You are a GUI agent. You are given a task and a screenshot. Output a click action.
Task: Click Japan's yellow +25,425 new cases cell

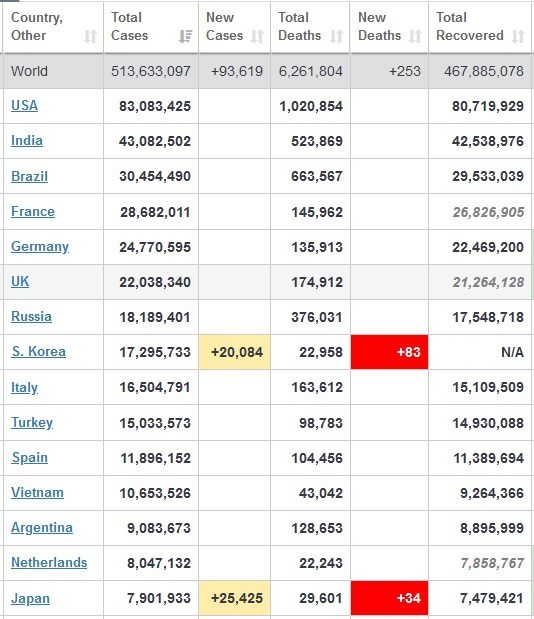235,598
